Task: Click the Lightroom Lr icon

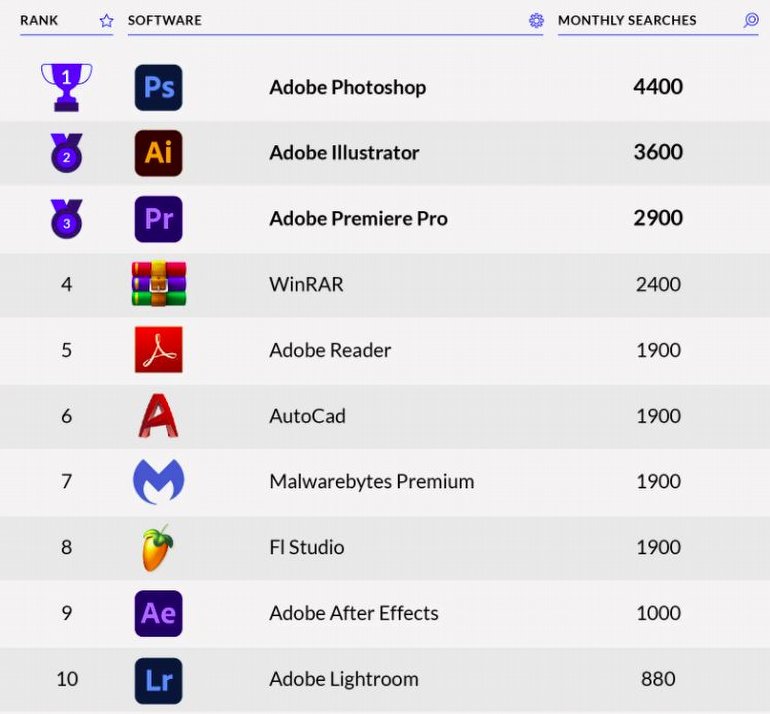Action: point(158,679)
